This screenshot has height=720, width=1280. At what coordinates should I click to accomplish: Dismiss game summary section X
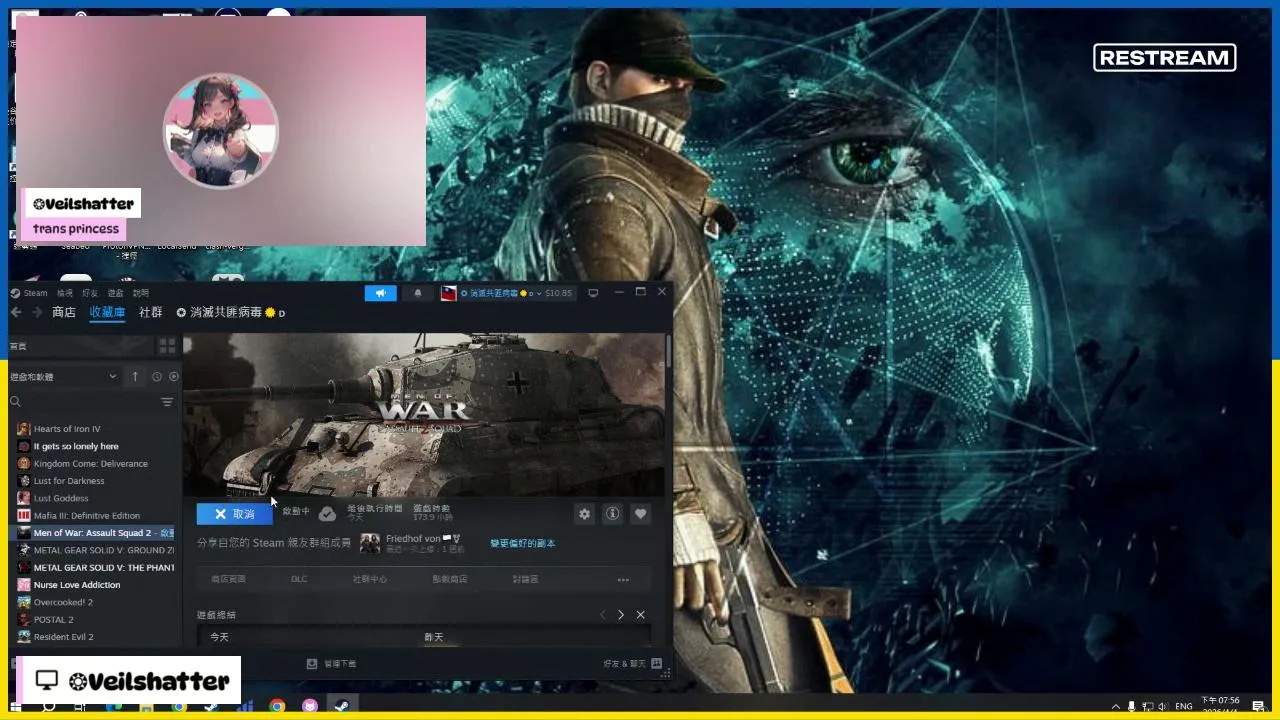pyautogui.click(x=641, y=614)
